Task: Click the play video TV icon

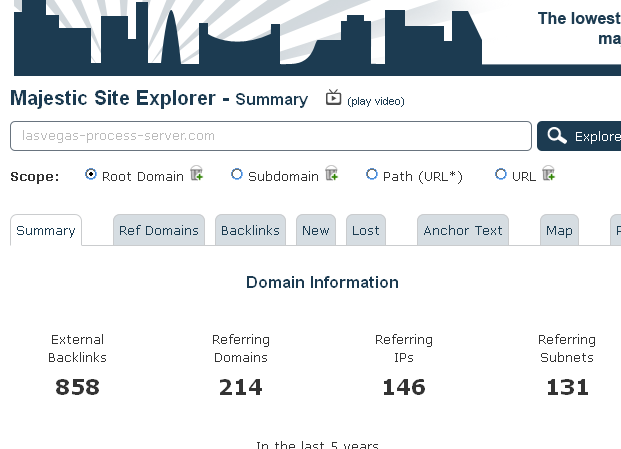Action: pos(333,97)
